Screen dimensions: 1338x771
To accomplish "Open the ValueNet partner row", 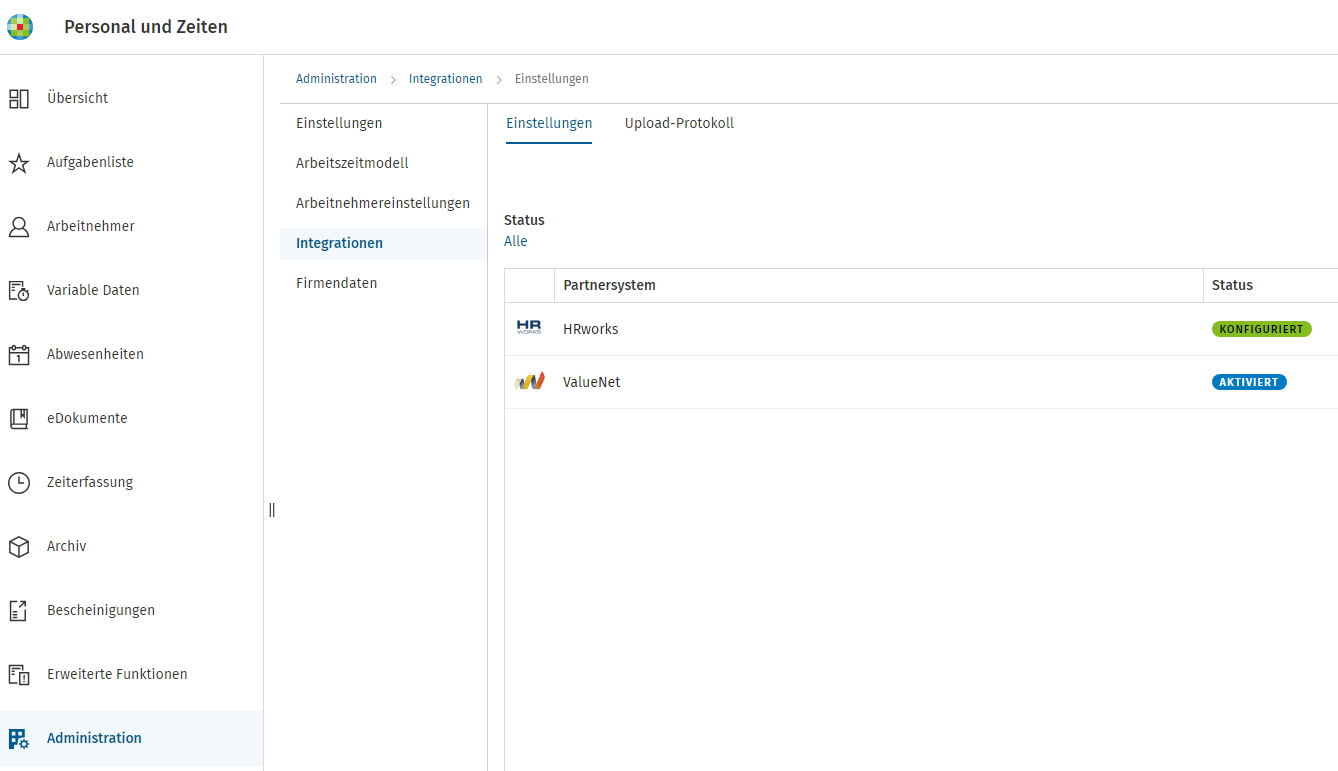I will (x=921, y=382).
